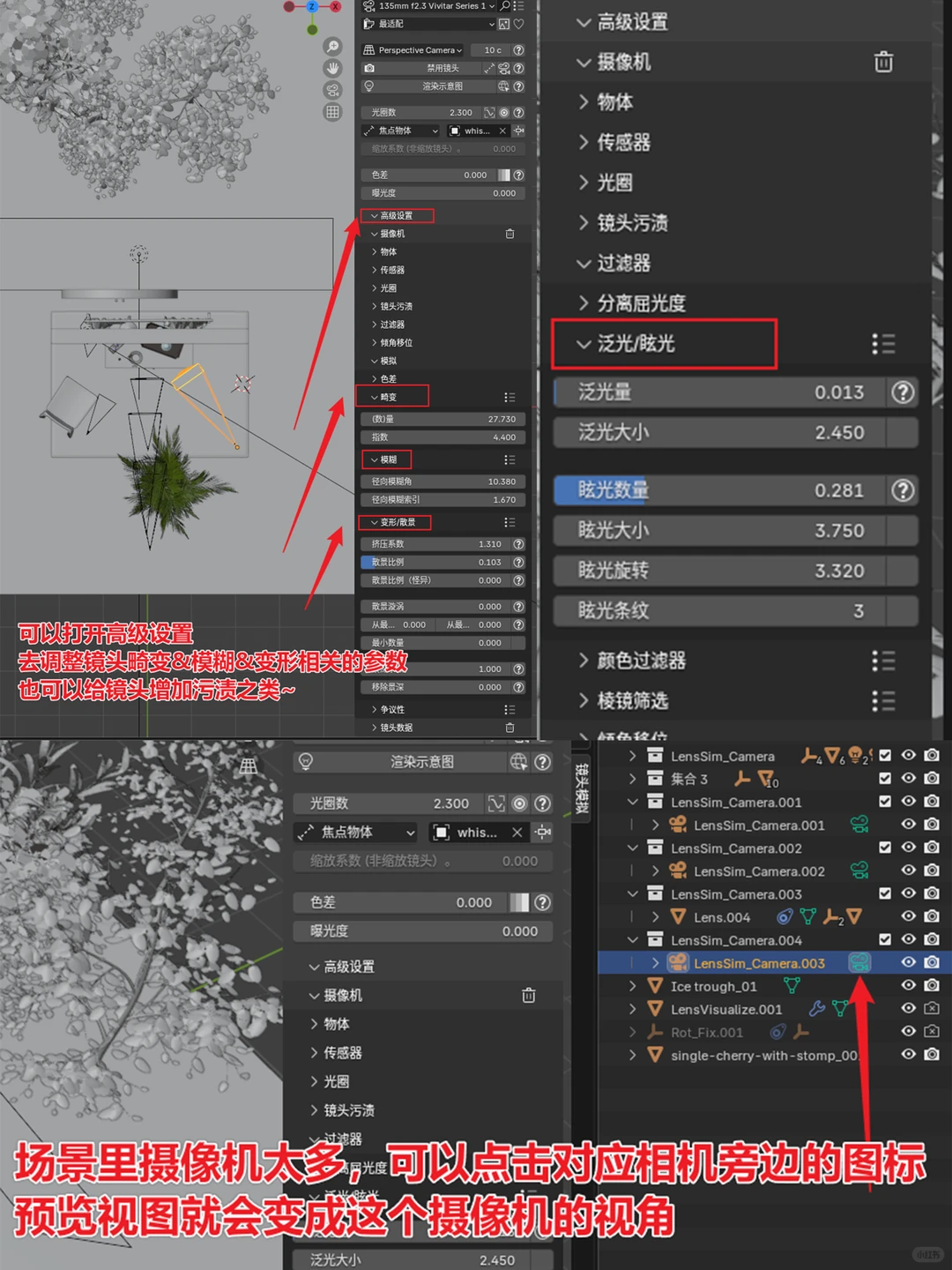Uncheck the checkbox next to 集合 3
This screenshot has height=1270, width=952.
coord(885,779)
